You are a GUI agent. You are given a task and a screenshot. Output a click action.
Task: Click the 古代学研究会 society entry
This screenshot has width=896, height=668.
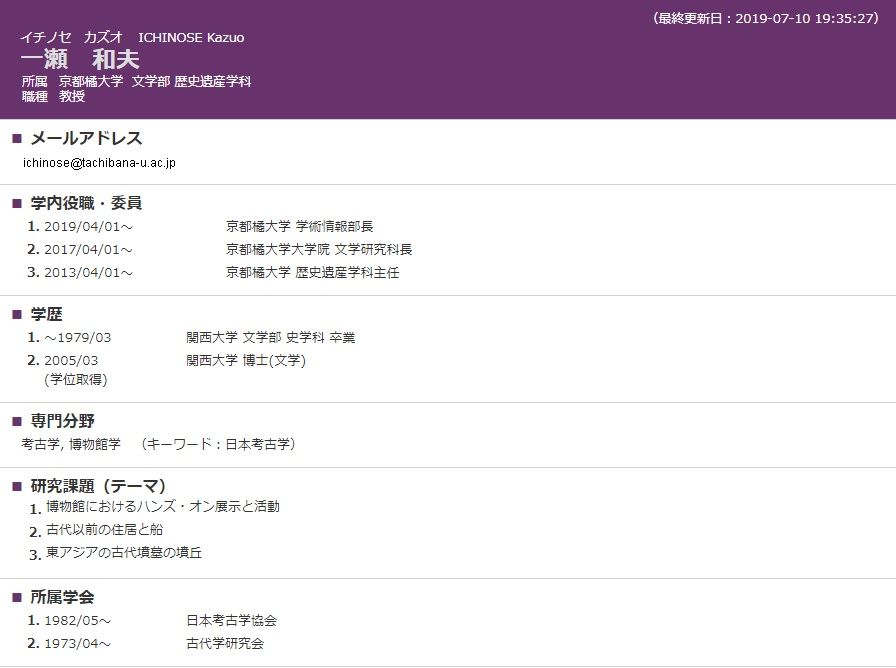(x=225, y=644)
